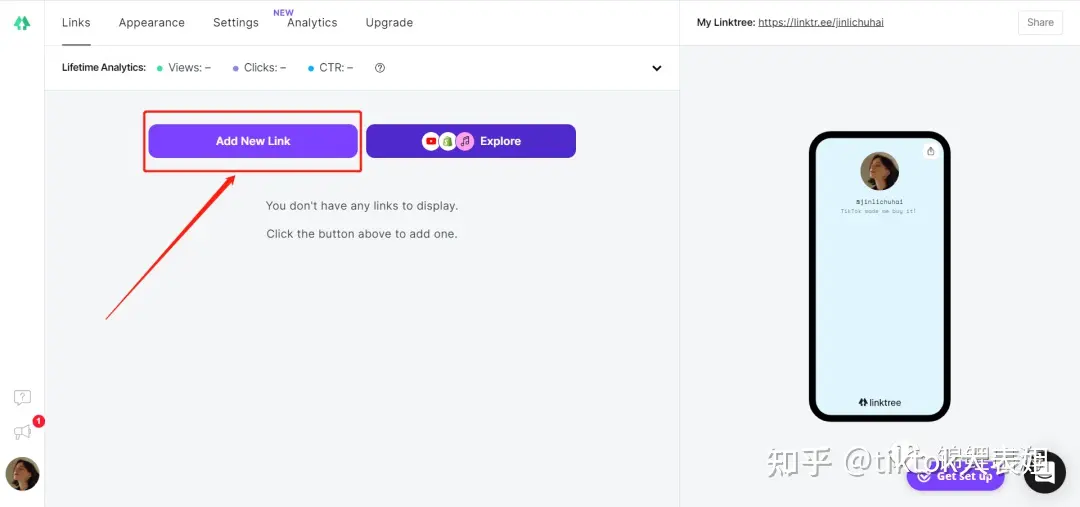Click the Shopify icon in Explore button
This screenshot has height=507, width=1080.
(448, 141)
